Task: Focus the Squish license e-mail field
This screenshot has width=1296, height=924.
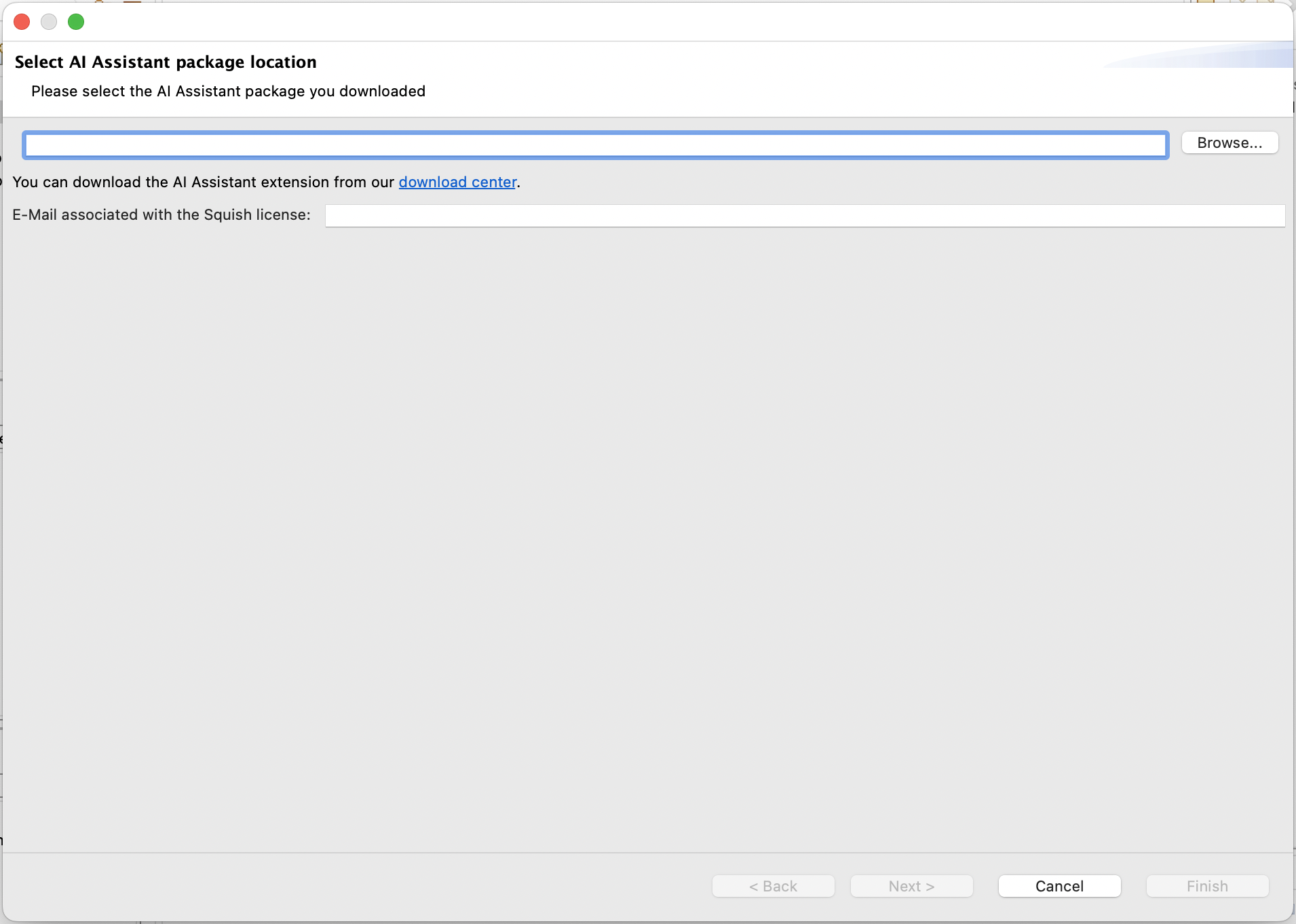Action: pos(804,216)
